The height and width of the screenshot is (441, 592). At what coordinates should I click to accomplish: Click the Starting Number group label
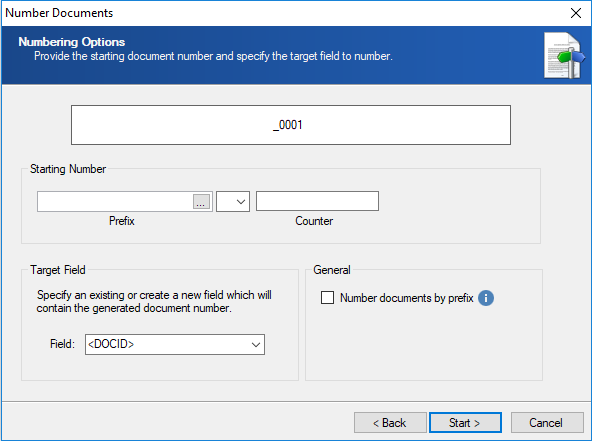68,169
